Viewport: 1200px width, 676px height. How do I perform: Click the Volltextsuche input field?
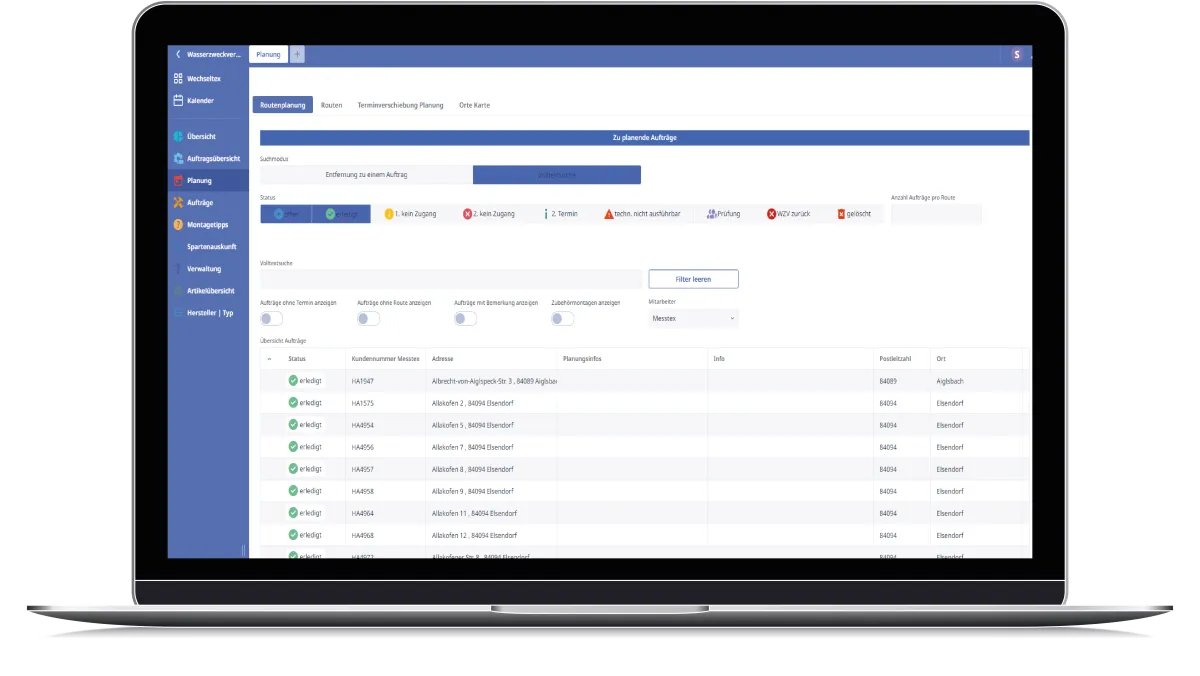[450, 278]
